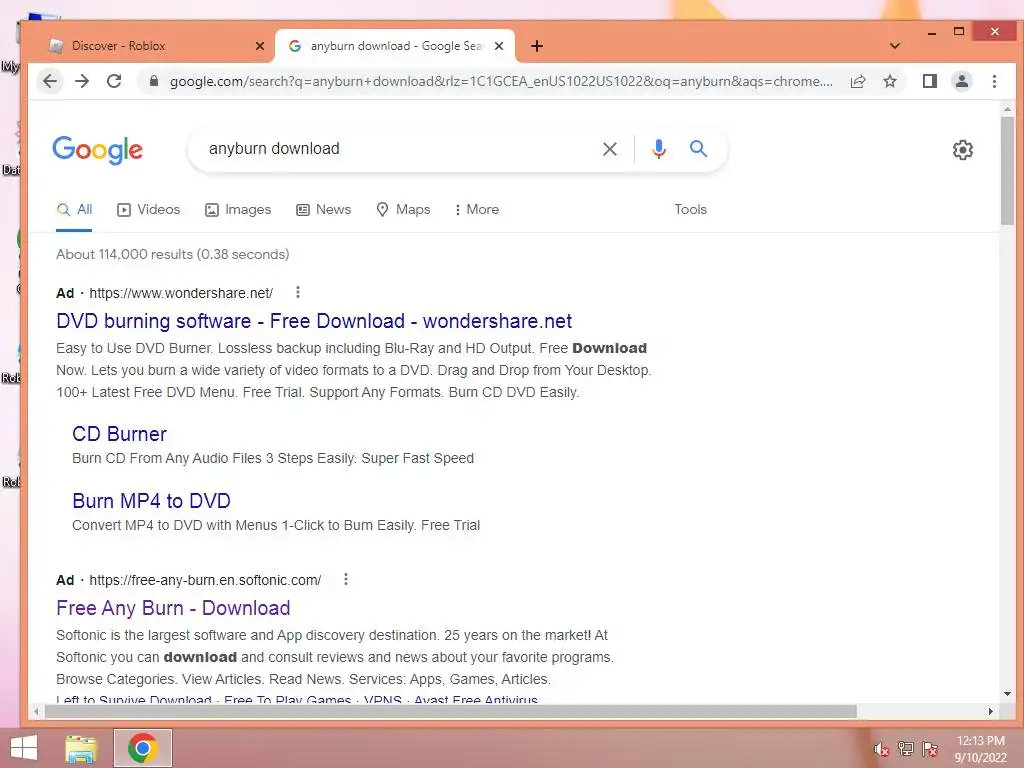Share this page using the share icon
This screenshot has height=768, width=1024.
(x=857, y=81)
